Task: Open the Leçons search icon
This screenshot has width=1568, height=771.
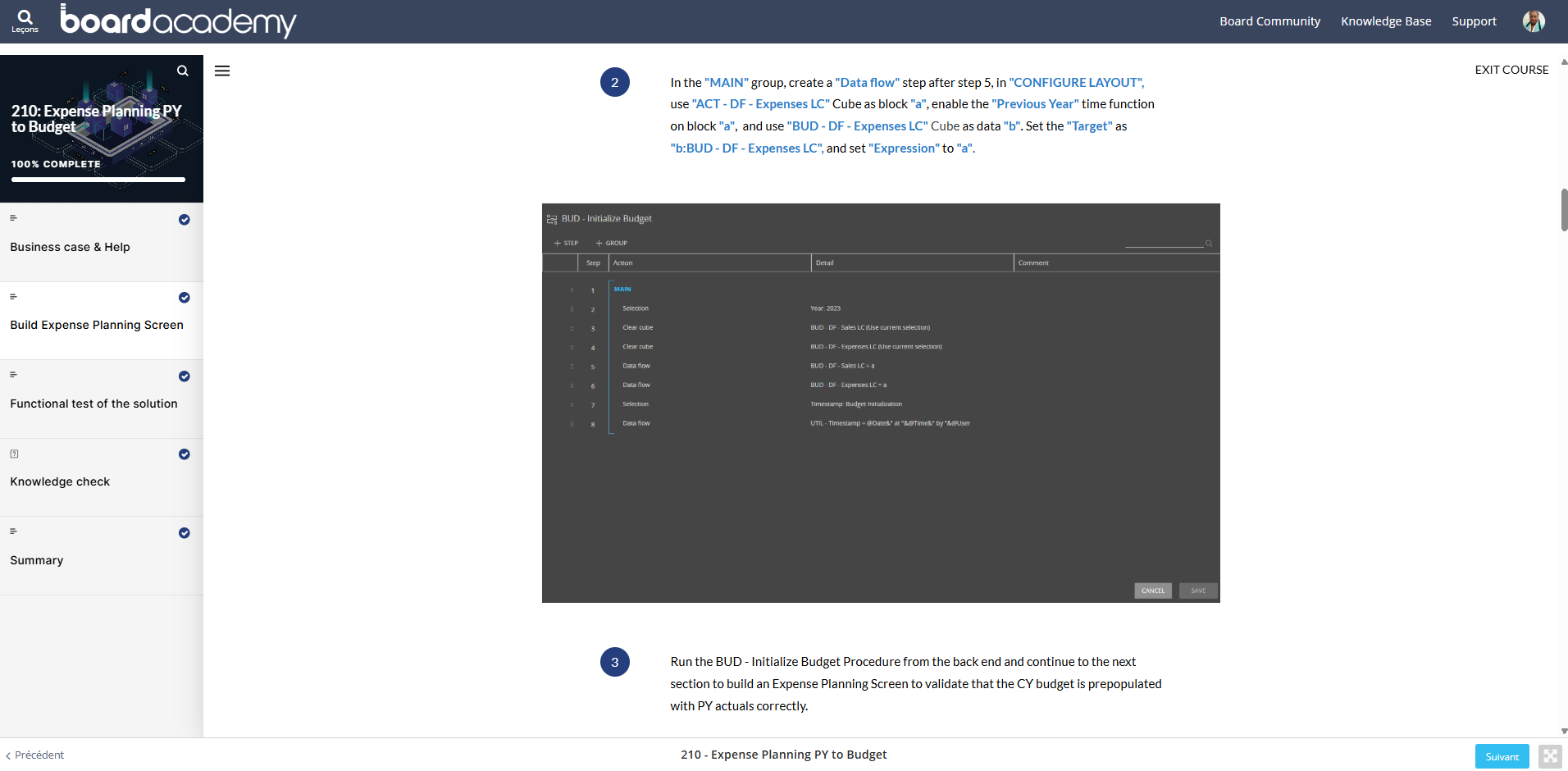Action: 25,21
